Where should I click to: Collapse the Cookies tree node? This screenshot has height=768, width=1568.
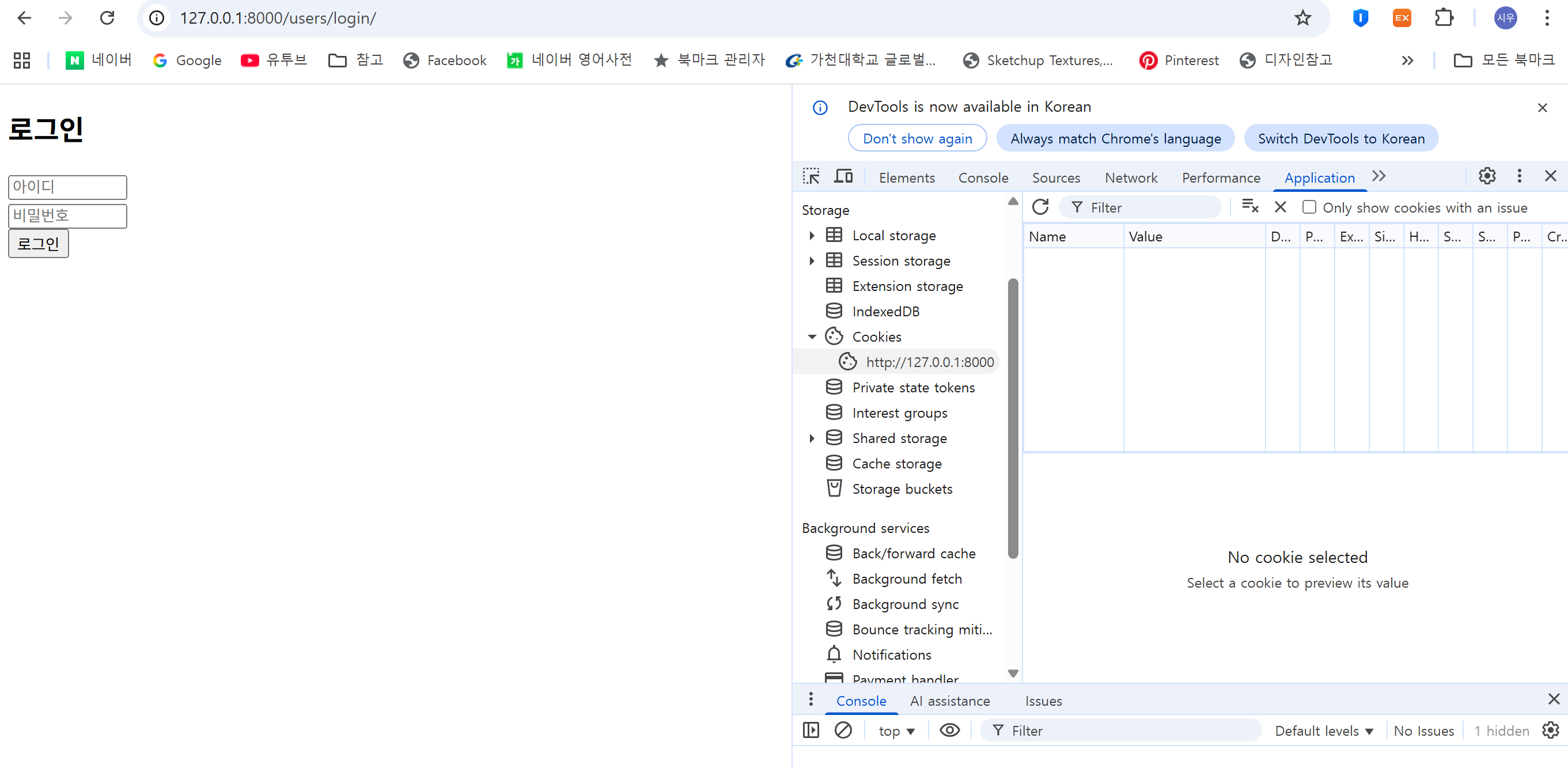click(812, 337)
